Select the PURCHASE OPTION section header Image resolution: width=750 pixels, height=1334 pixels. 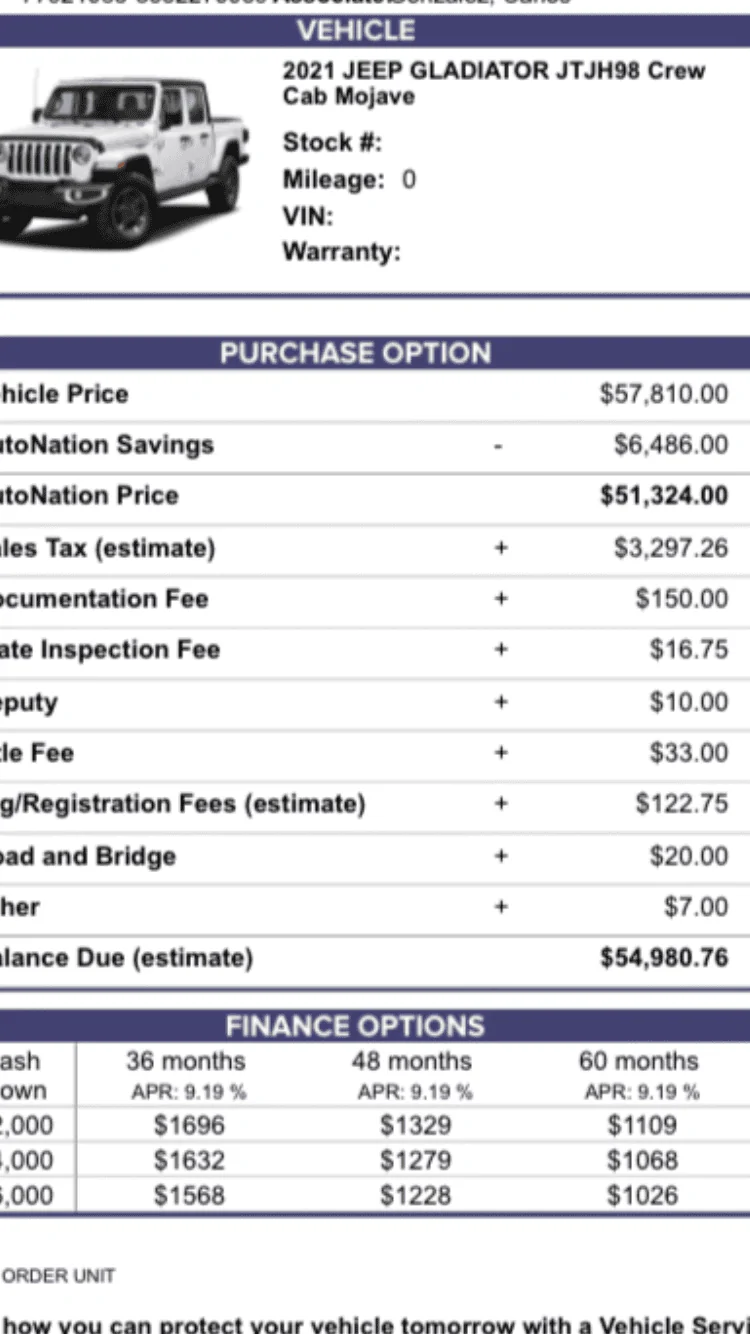(356, 353)
